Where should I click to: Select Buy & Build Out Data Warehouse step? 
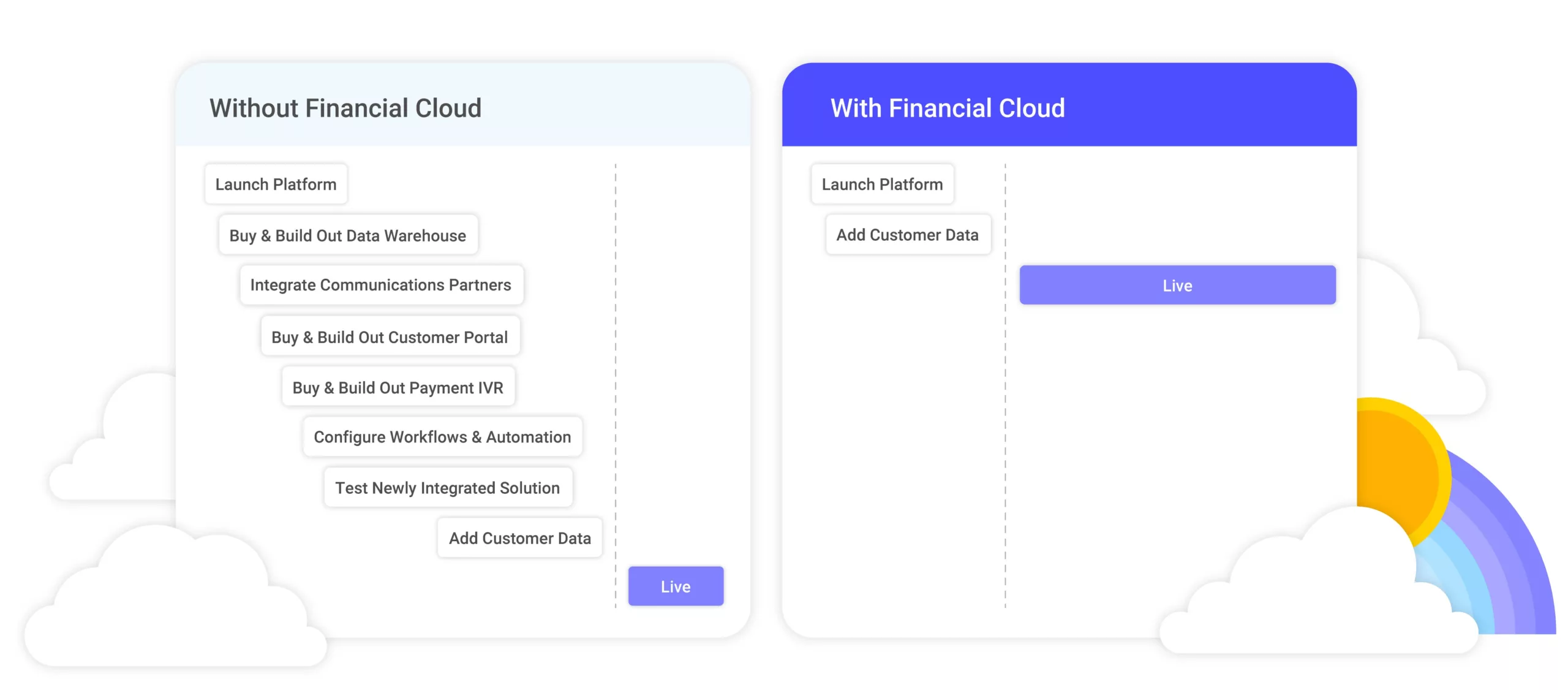347,235
